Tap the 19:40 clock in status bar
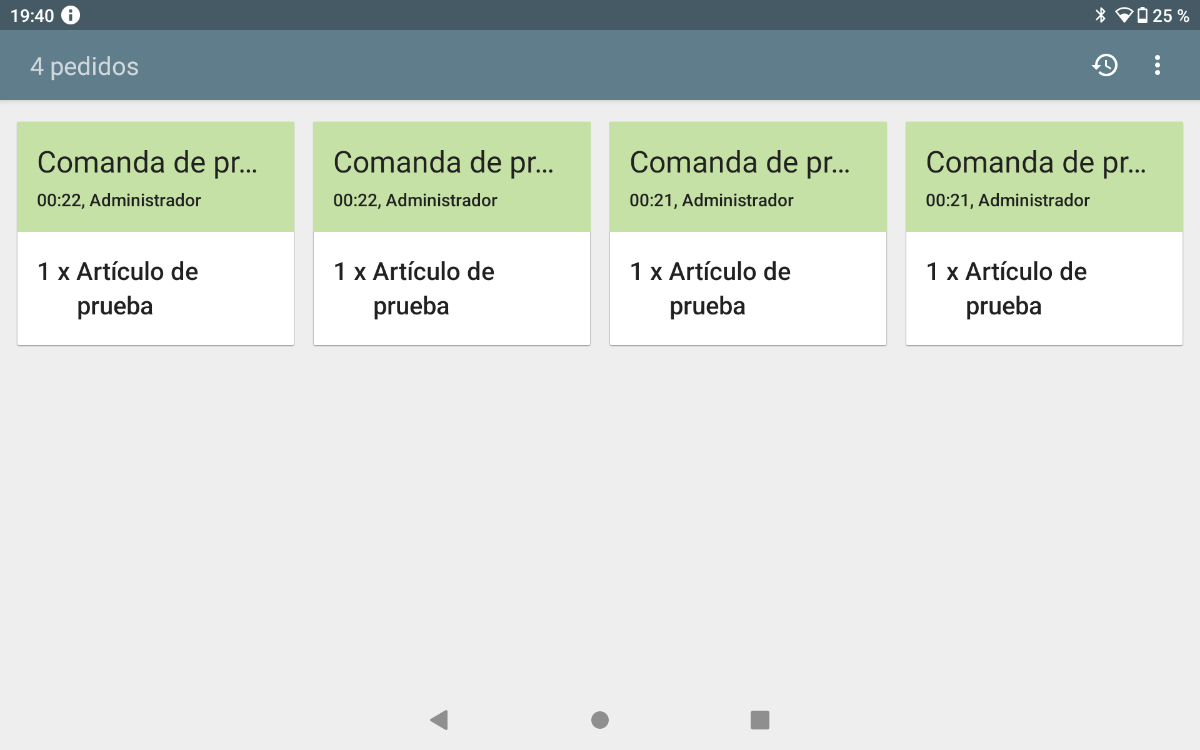Image resolution: width=1200 pixels, height=750 pixels. coord(32,15)
